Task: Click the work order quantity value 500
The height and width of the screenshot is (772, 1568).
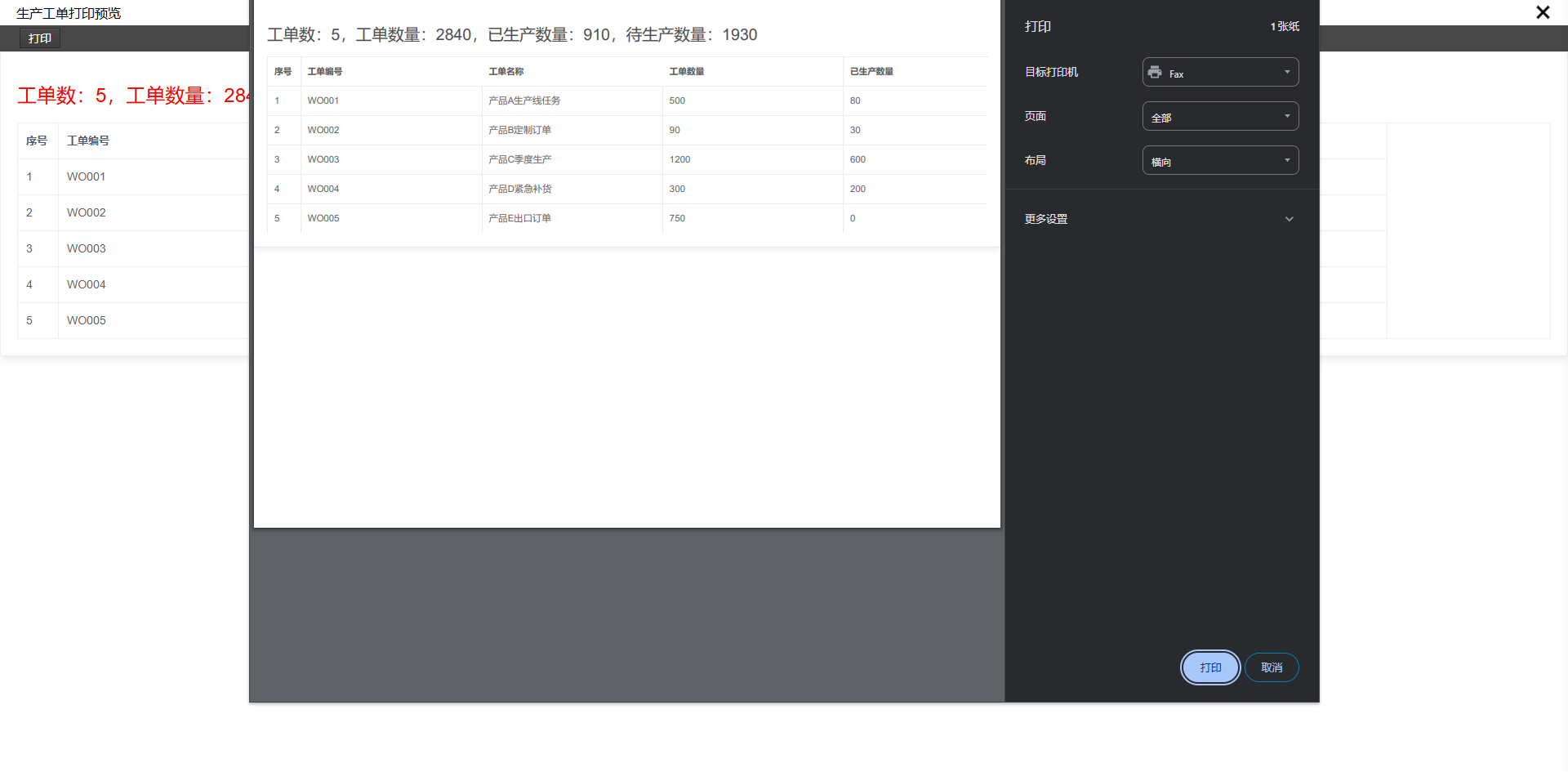Action: (x=677, y=100)
